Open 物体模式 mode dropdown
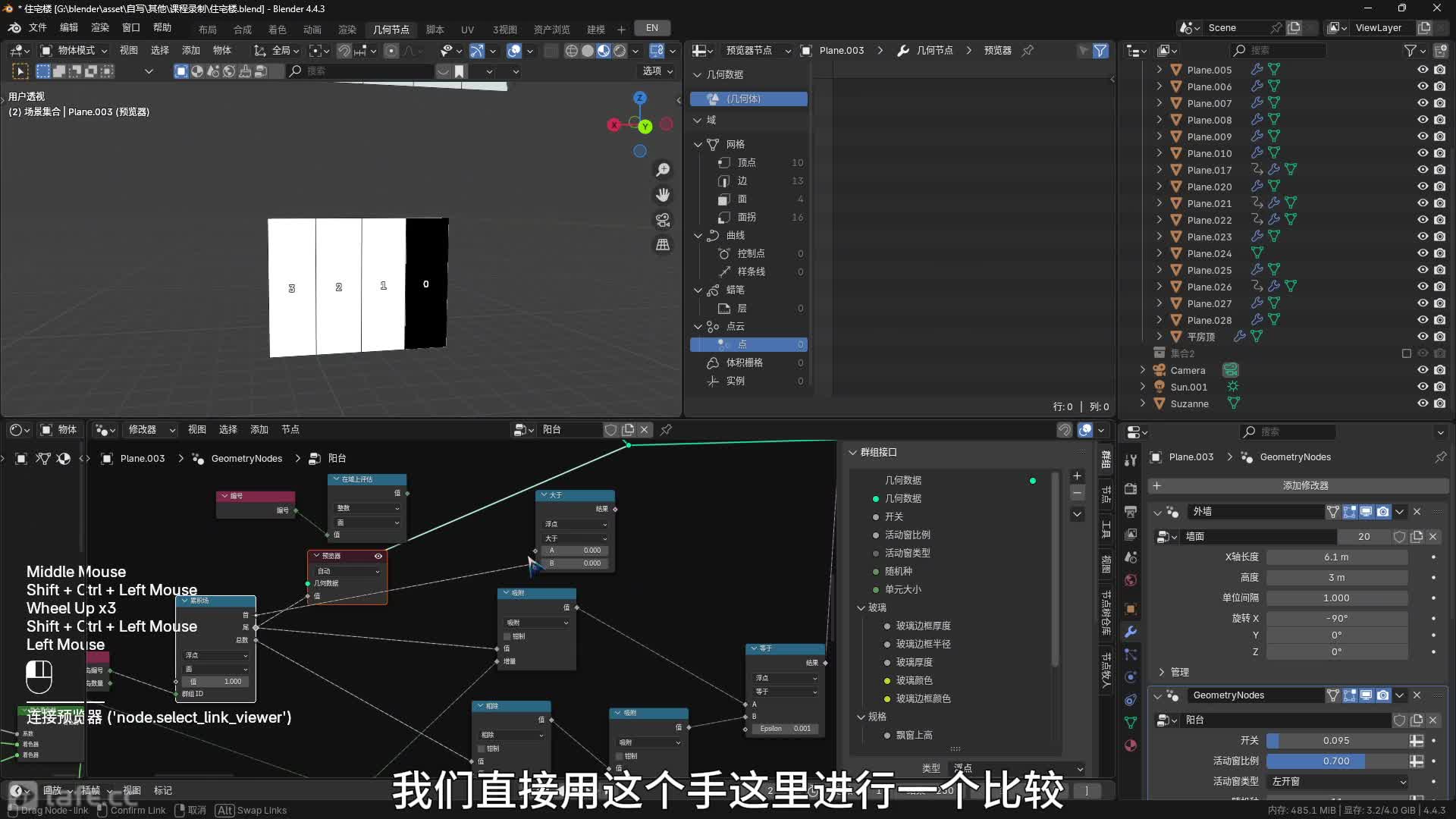Screen dimensions: 1456x819 coord(74,51)
